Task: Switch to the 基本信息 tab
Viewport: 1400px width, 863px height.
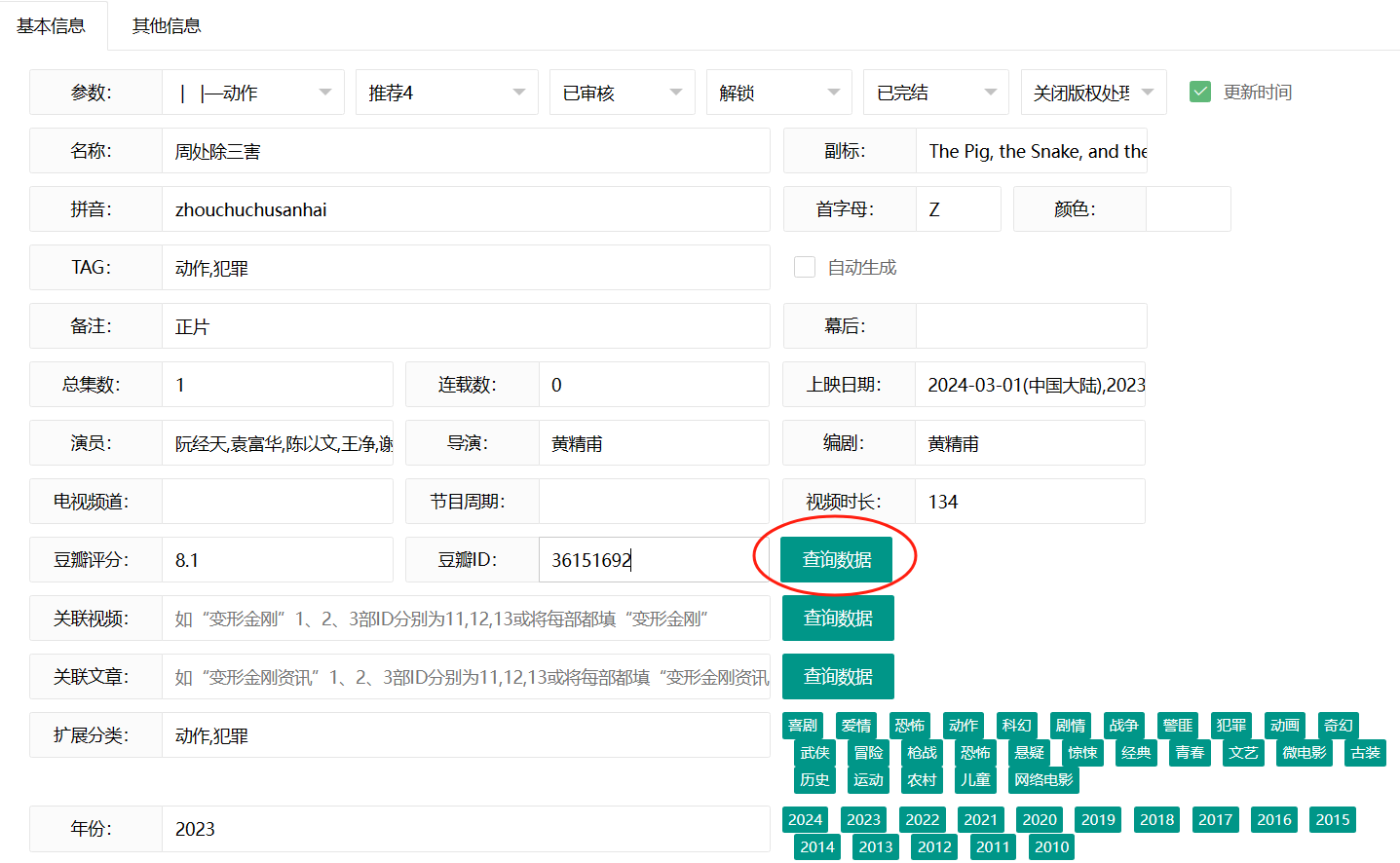Action: (x=52, y=25)
